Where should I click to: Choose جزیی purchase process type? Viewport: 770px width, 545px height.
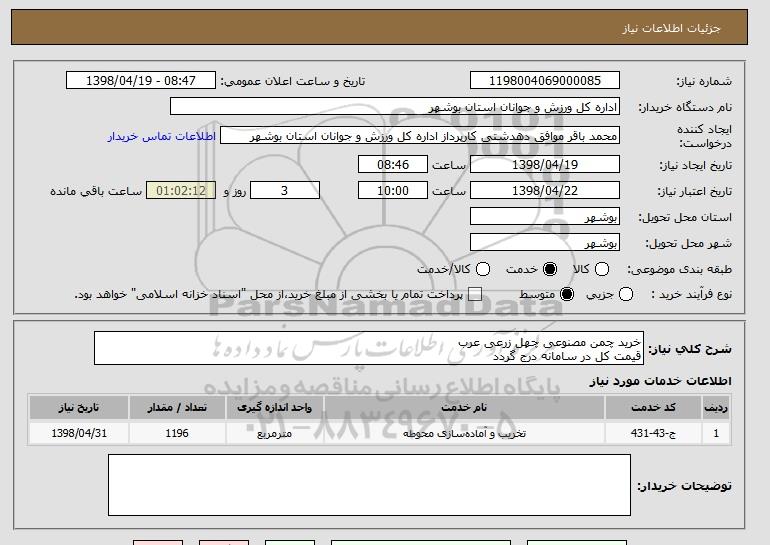[626, 294]
